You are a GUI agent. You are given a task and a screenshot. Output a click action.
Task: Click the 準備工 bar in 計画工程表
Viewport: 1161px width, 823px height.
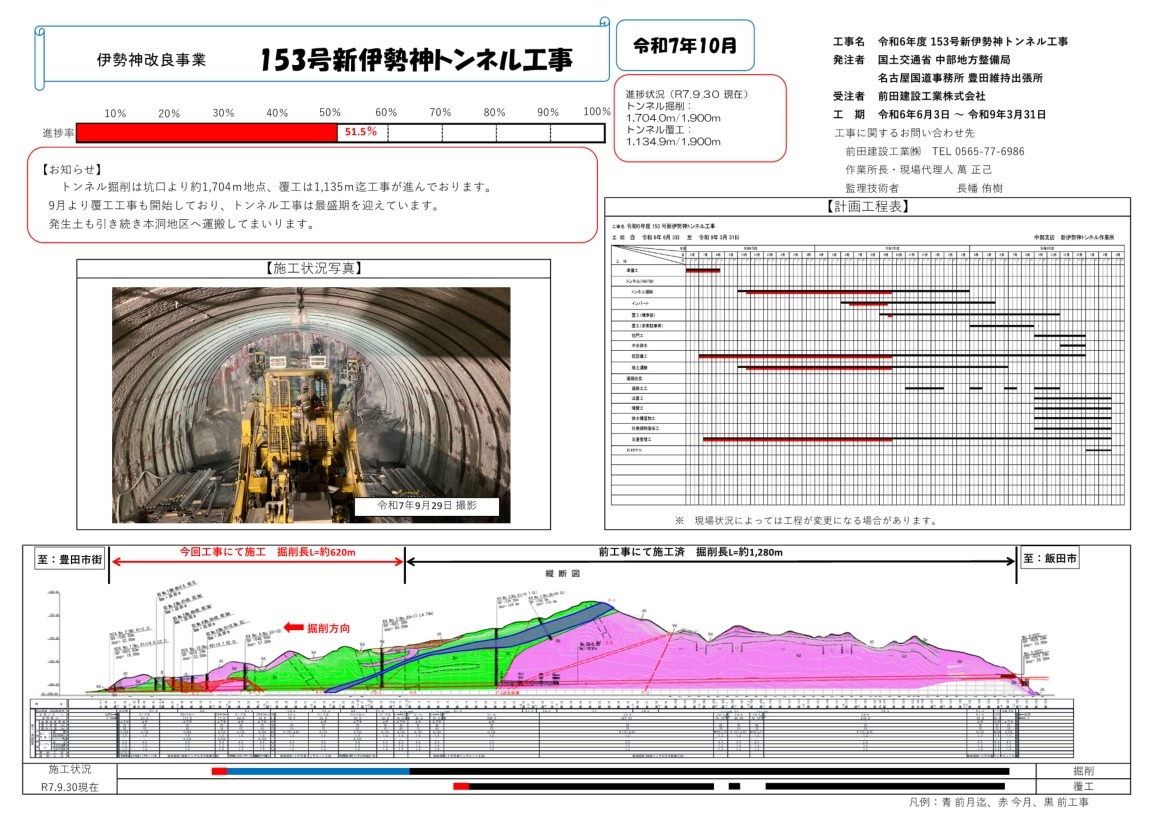pyautogui.click(x=703, y=271)
